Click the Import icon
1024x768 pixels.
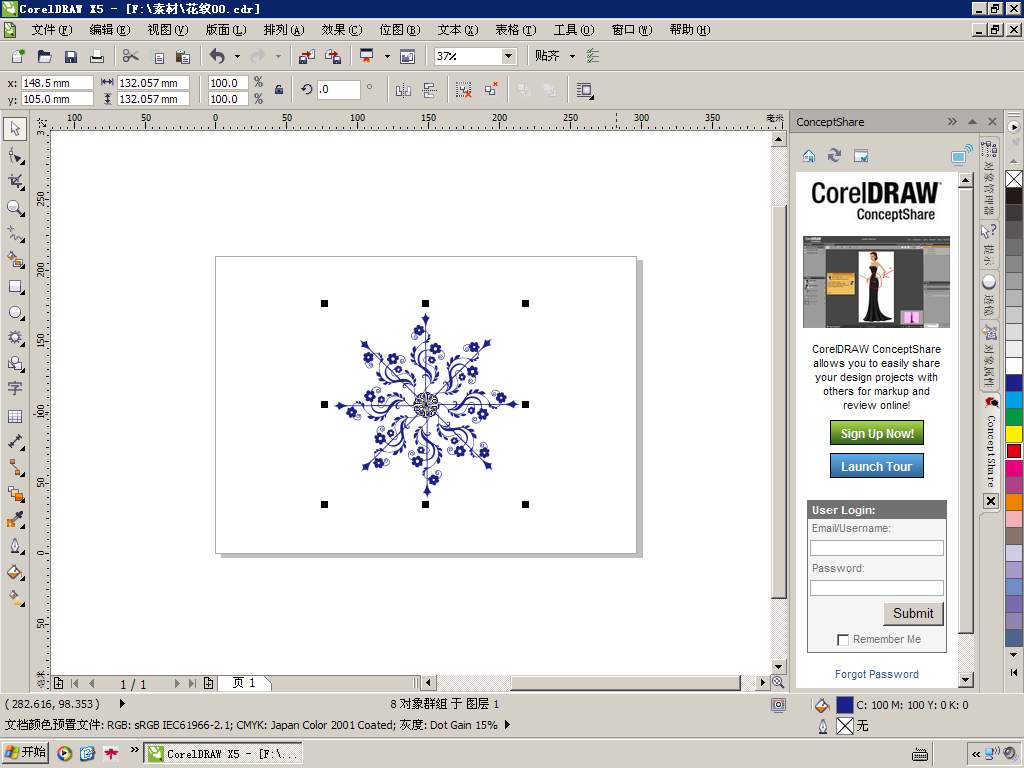tap(306, 56)
